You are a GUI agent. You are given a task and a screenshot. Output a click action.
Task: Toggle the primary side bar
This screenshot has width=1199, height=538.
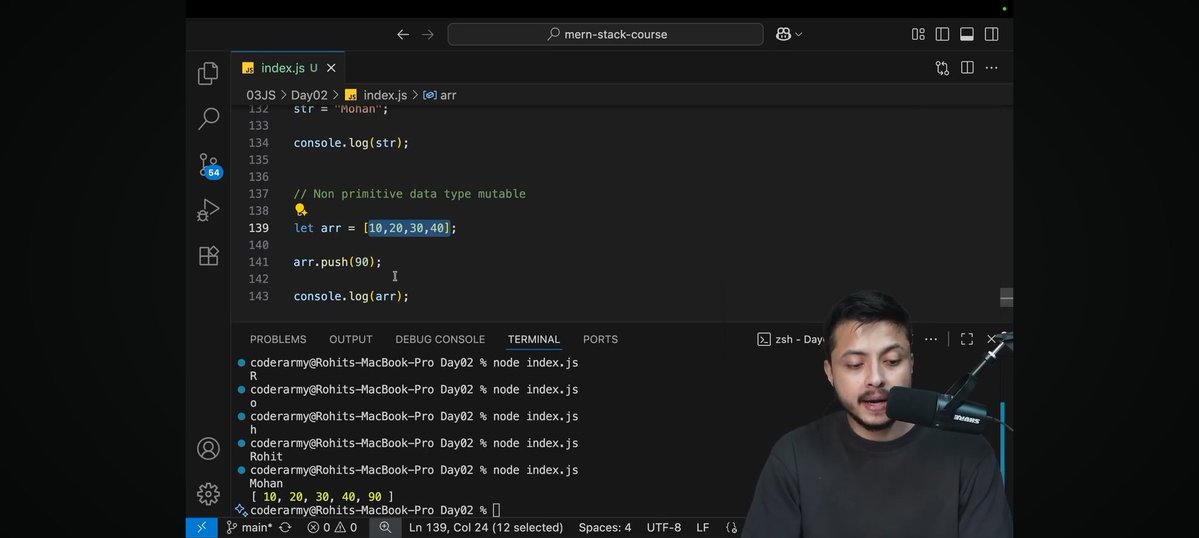click(942, 34)
